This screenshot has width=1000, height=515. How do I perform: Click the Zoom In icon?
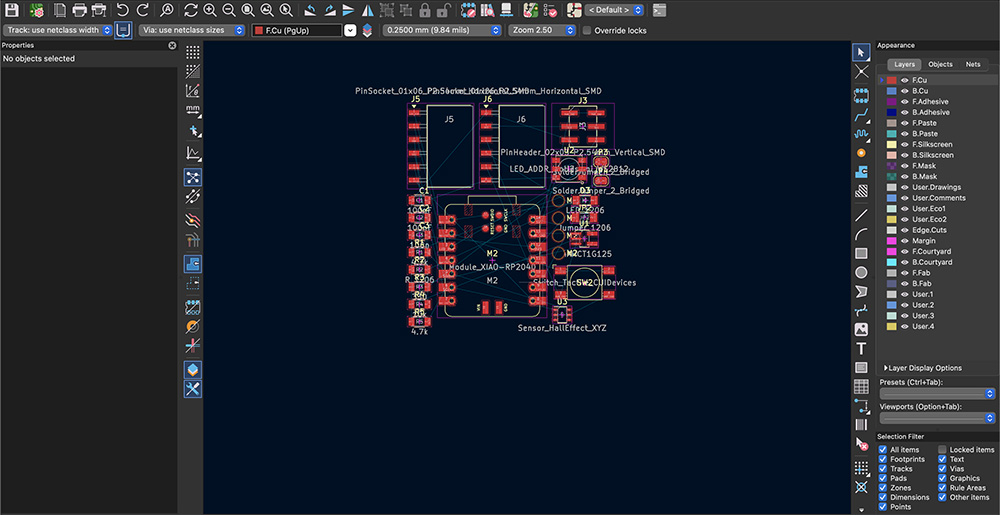[210, 10]
